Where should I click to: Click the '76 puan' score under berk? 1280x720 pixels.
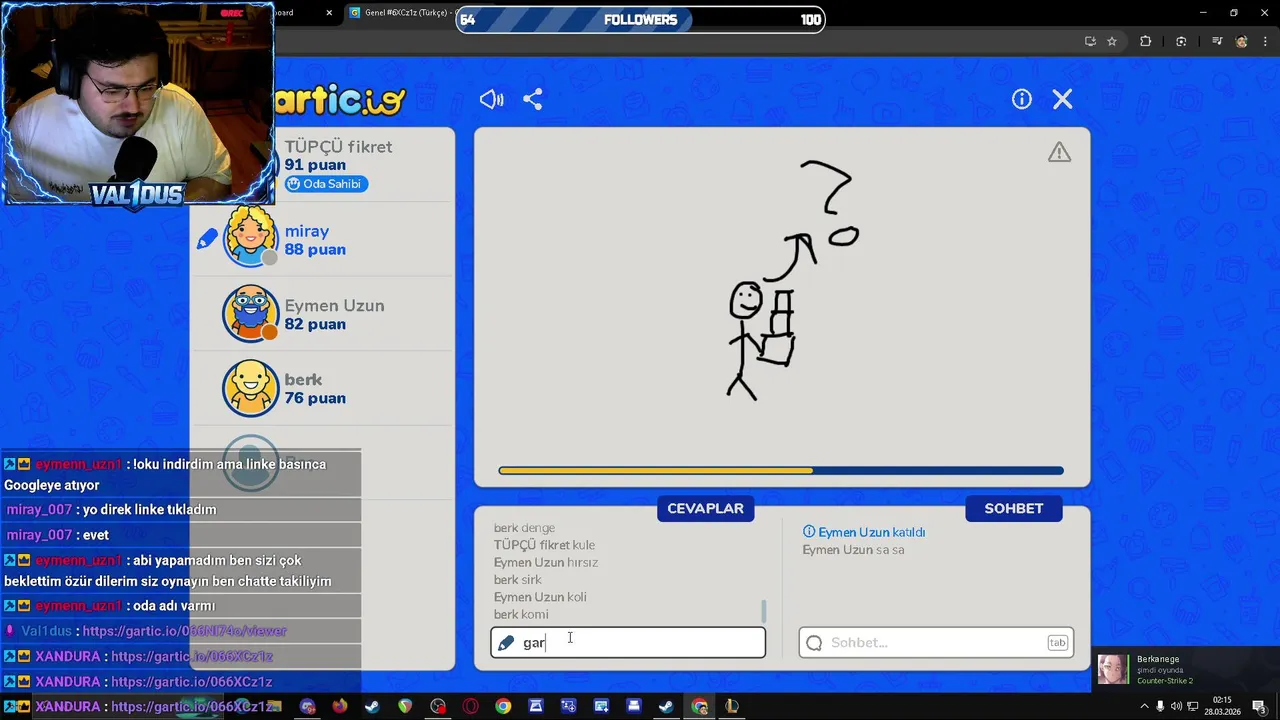pyautogui.click(x=315, y=398)
